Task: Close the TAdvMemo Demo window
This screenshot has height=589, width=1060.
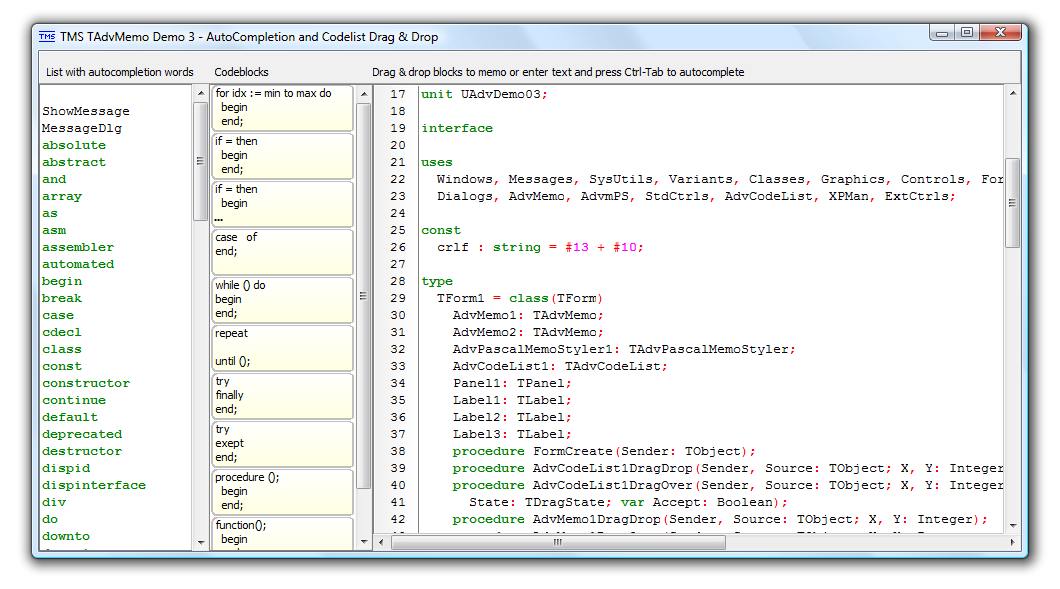Action: 1001,32
